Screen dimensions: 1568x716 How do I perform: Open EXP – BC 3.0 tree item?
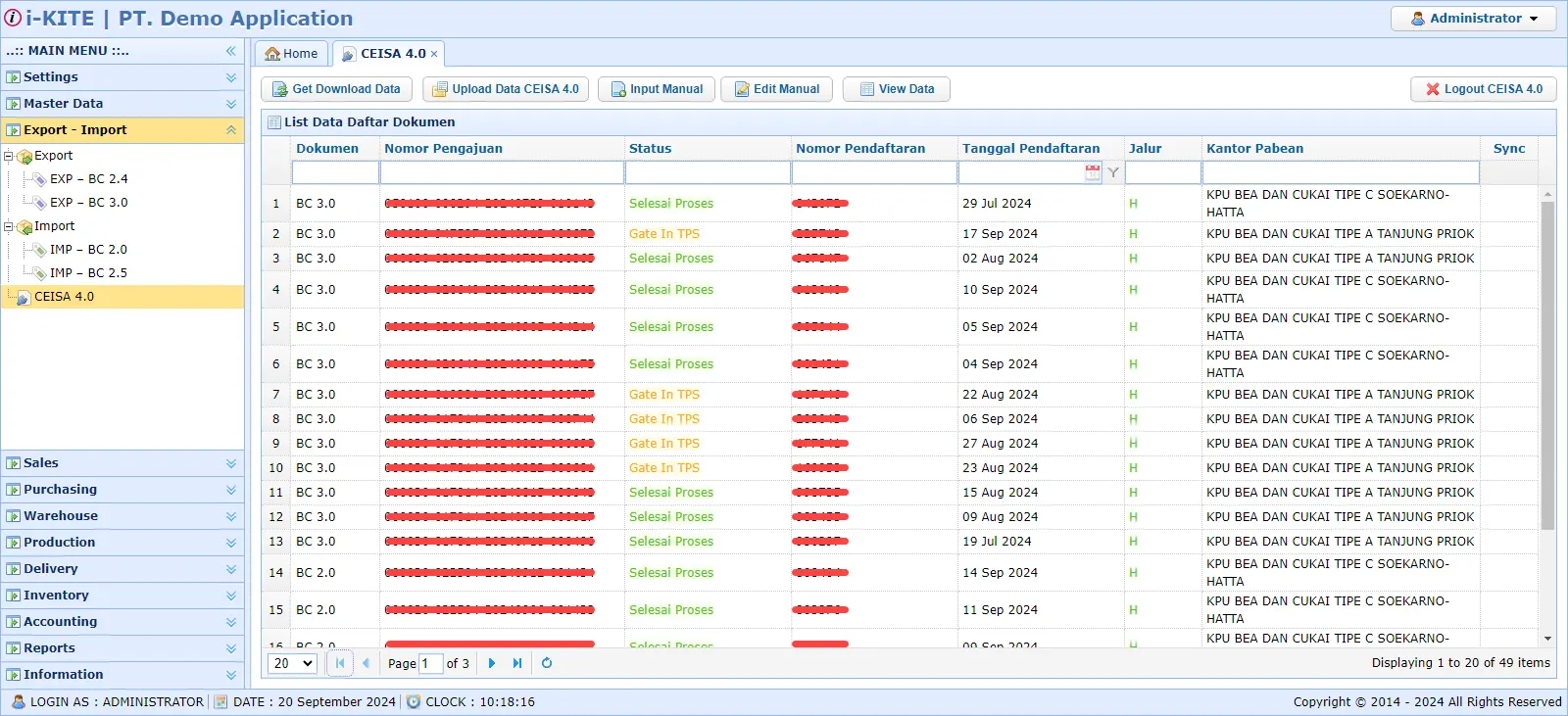88,203
